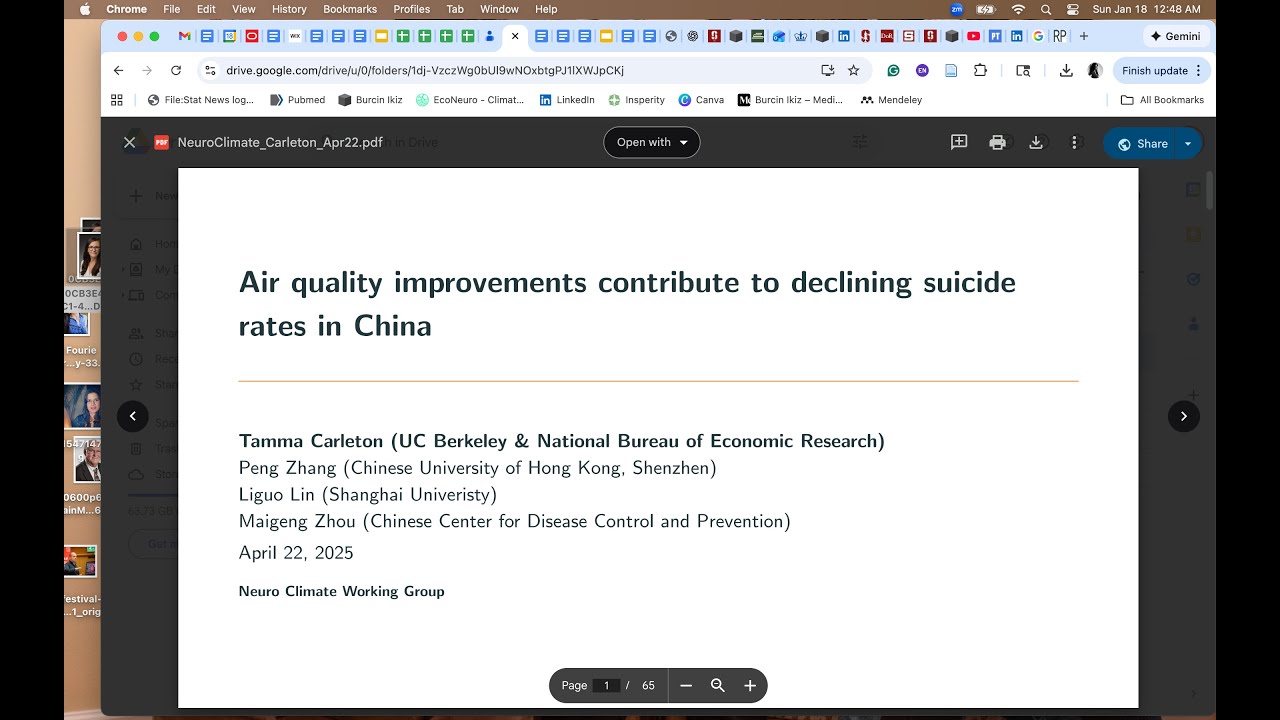The width and height of the screenshot is (1280, 720).
Task: Open Gemini in Chrome
Action: (1177, 36)
